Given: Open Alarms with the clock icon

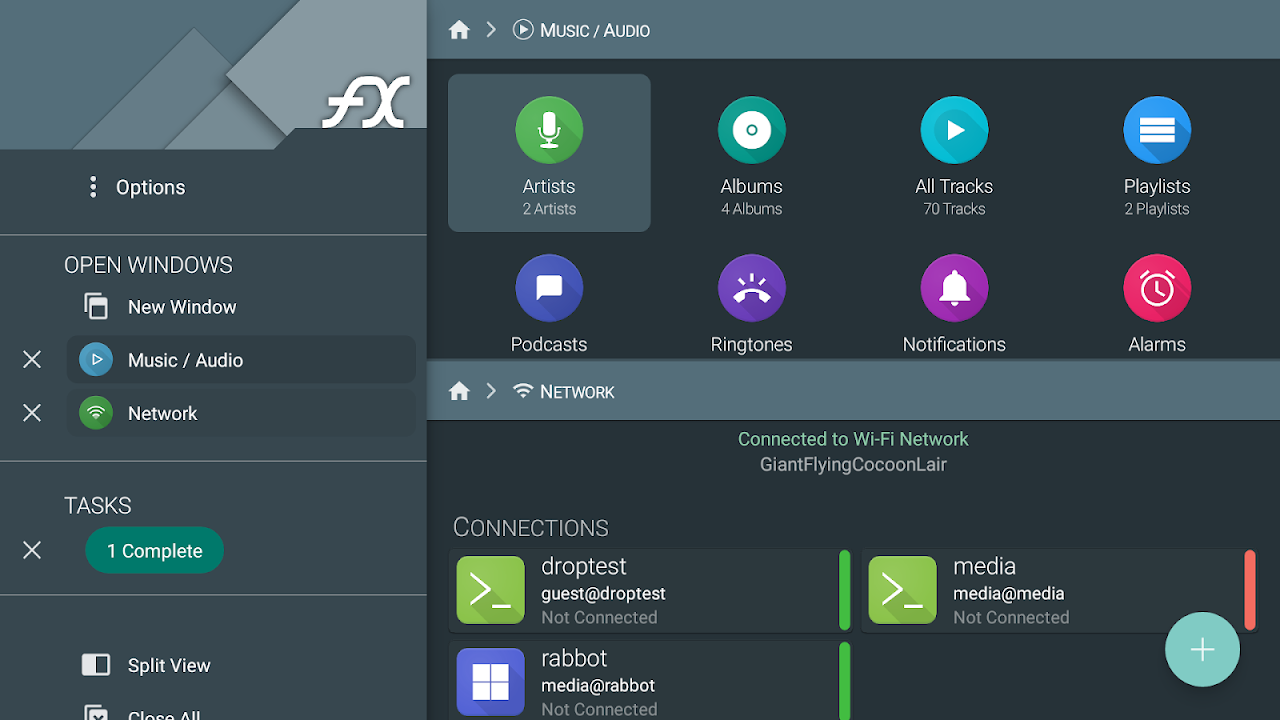Looking at the screenshot, I should 1157,287.
